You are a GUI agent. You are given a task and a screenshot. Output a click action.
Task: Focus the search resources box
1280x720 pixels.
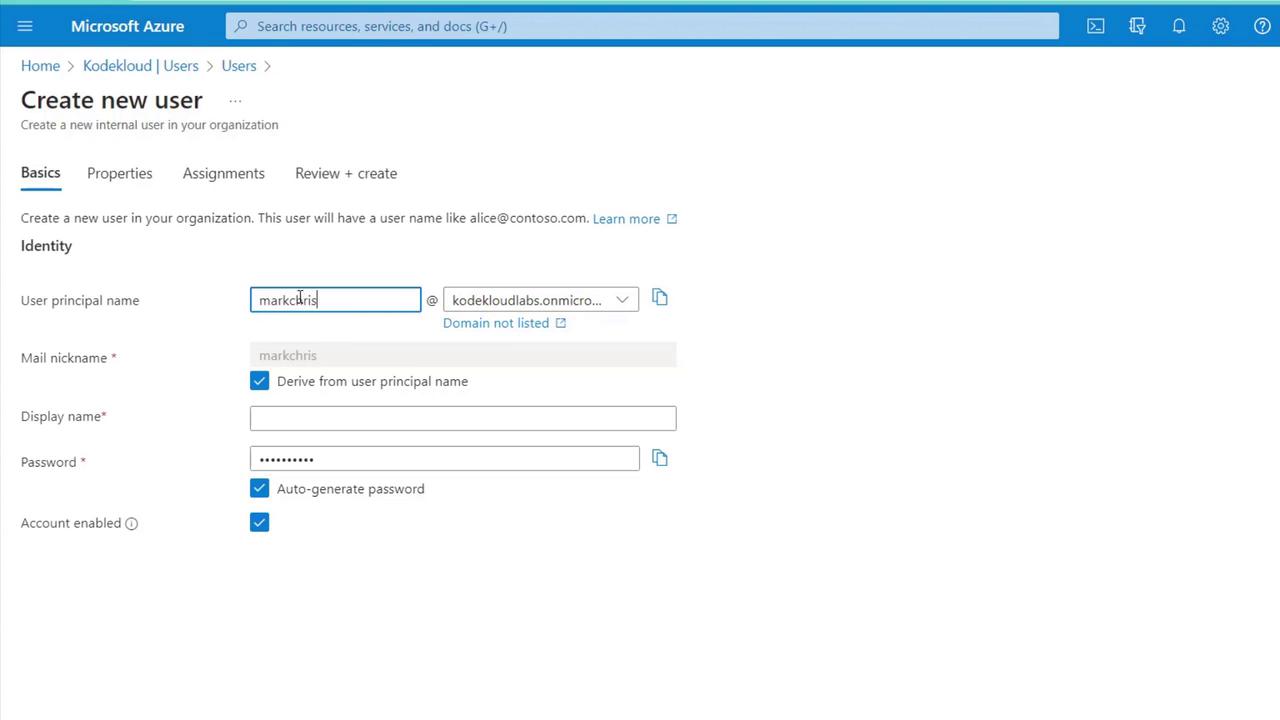(642, 26)
